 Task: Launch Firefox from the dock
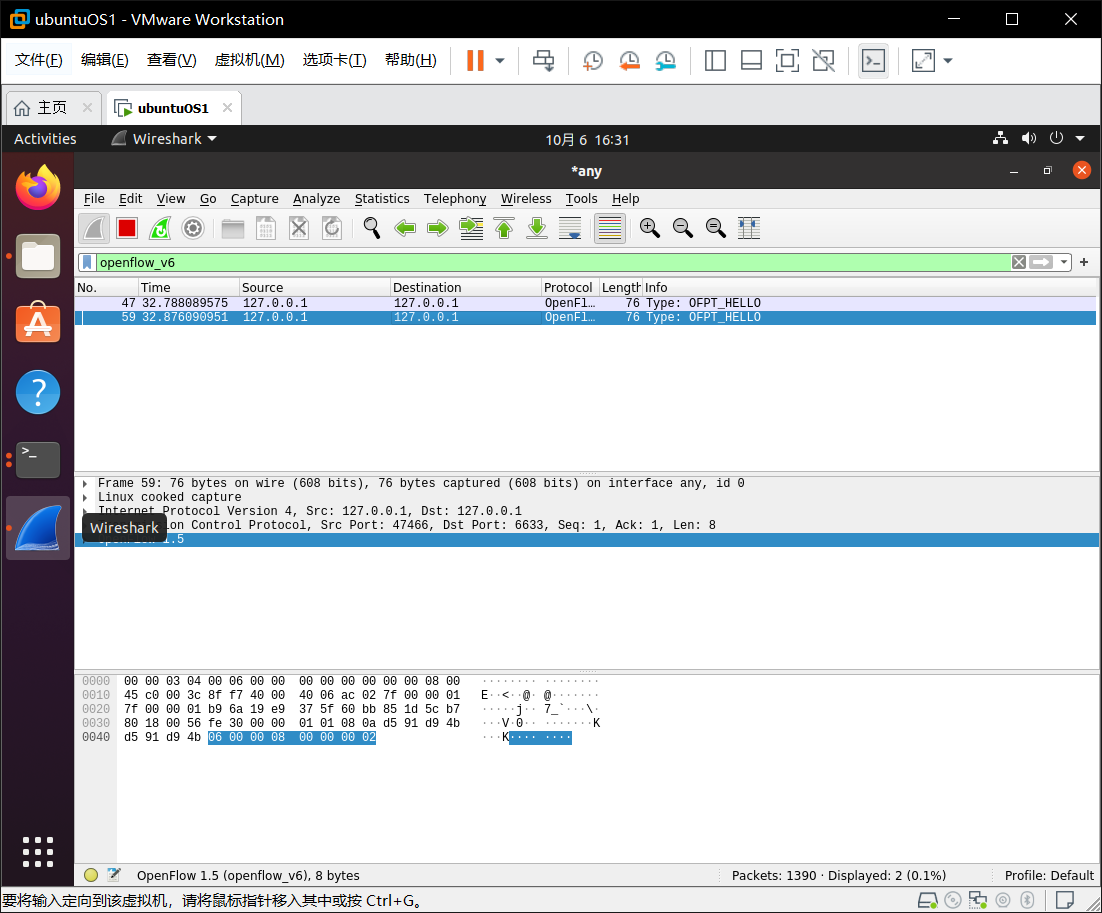(x=38, y=188)
